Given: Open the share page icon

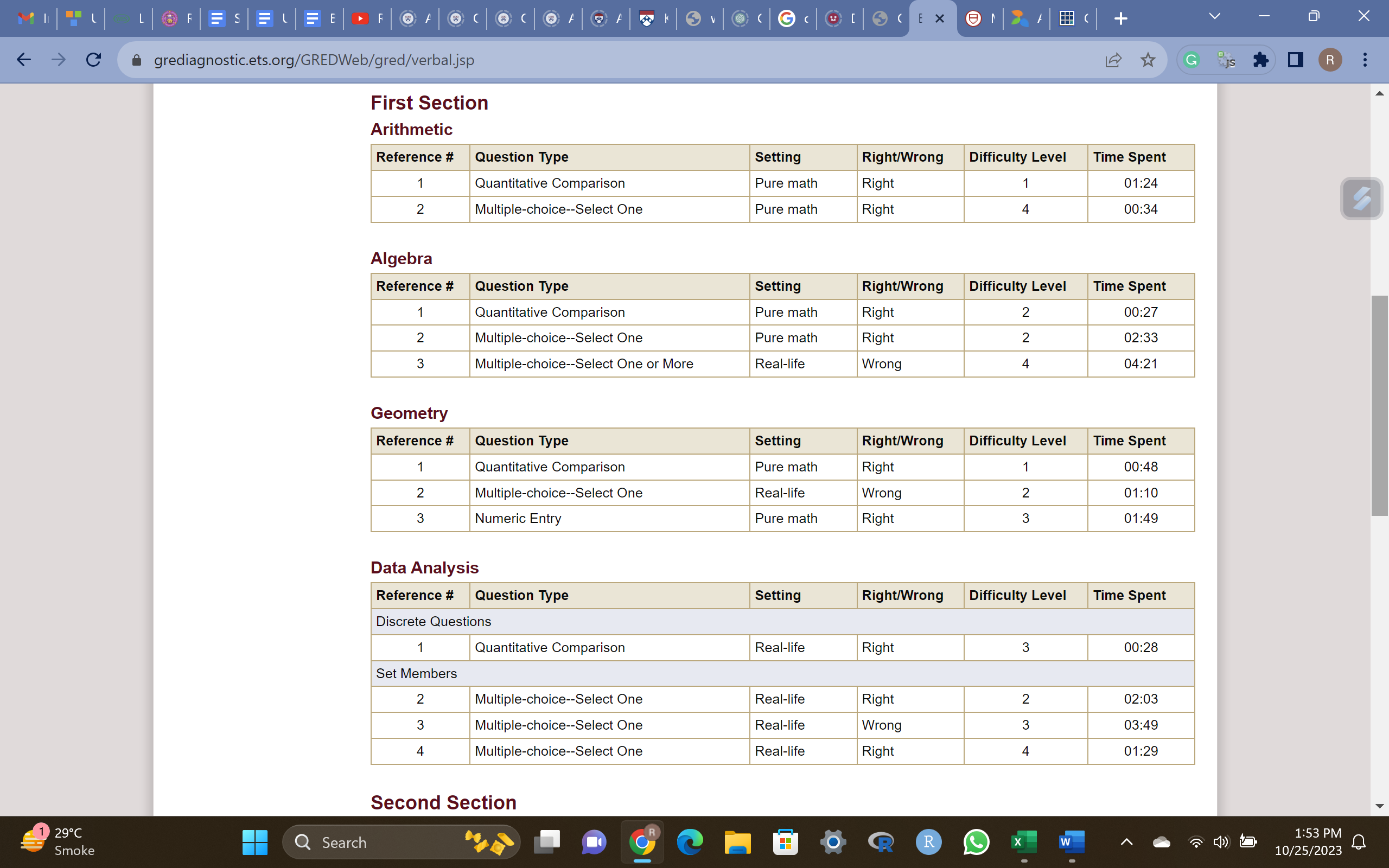Looking at the screenshot, I should tap(1113, 60).
